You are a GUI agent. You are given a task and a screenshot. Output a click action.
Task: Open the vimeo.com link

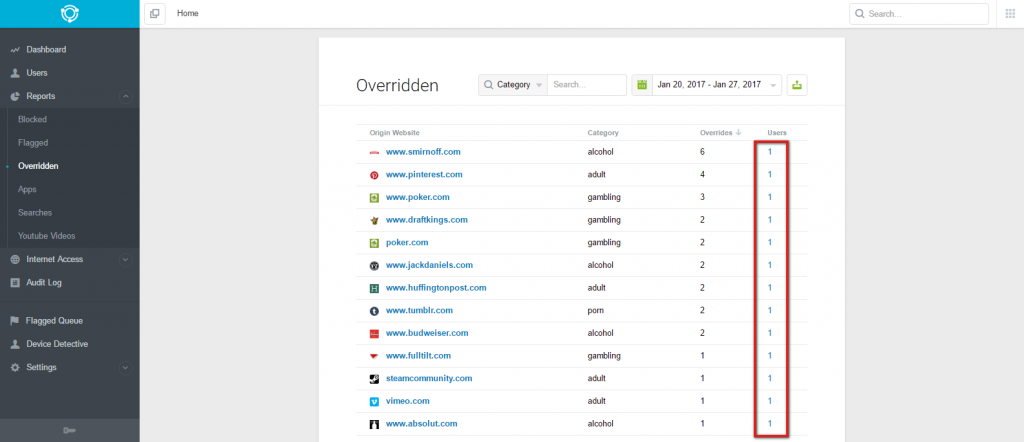[x=408, y=401]
